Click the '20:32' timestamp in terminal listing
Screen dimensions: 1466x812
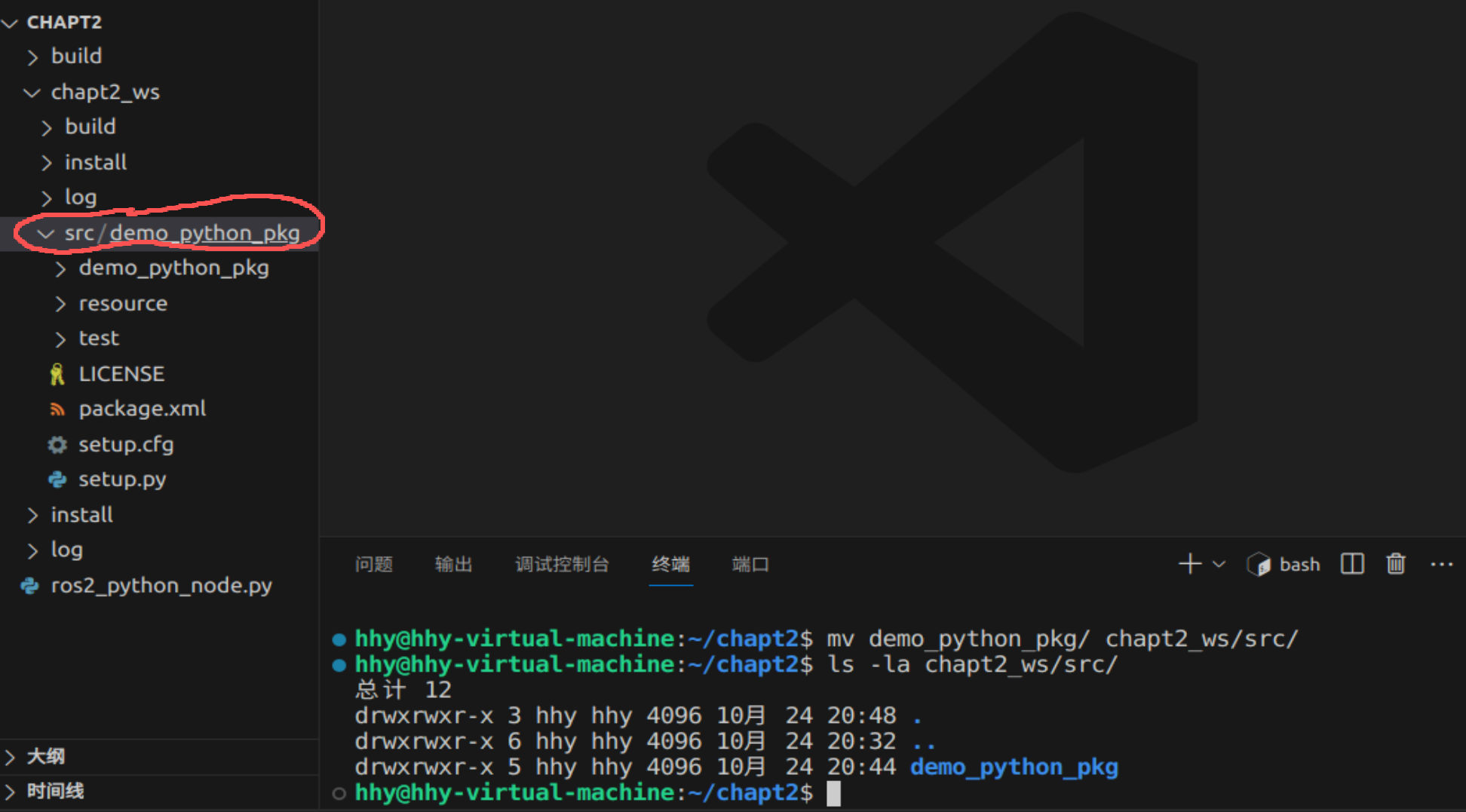point(861,741)
